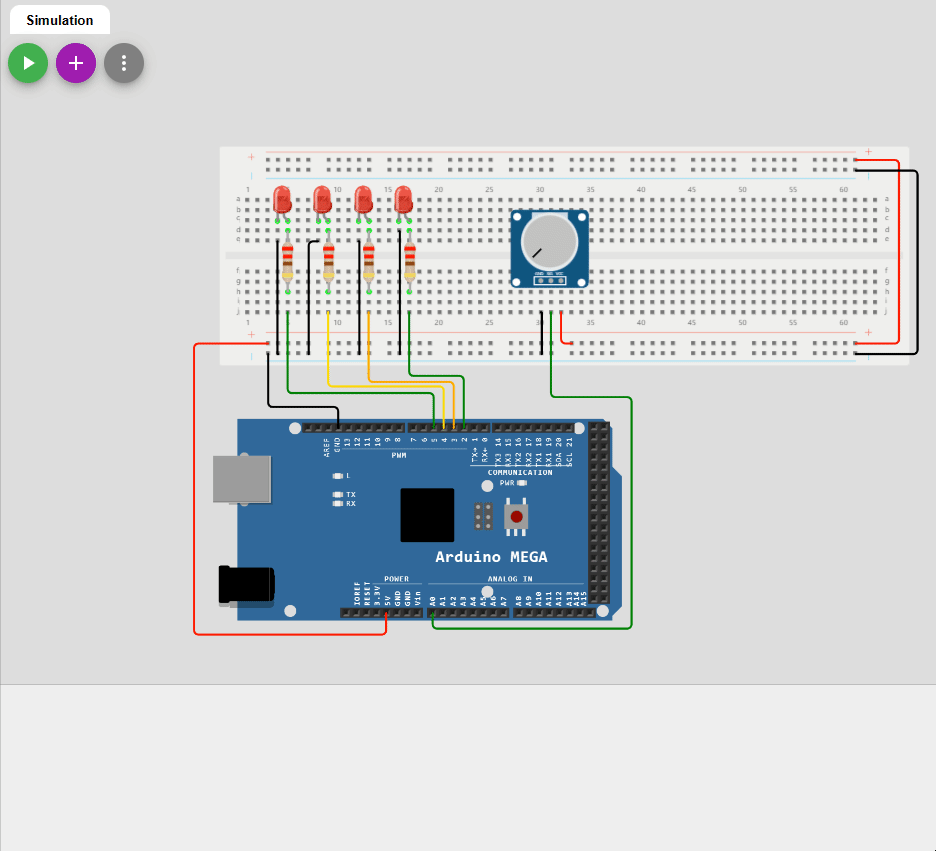Switch to the Simulation tab
This screenshot has height=851, width=936.
[x=60, y=20]
